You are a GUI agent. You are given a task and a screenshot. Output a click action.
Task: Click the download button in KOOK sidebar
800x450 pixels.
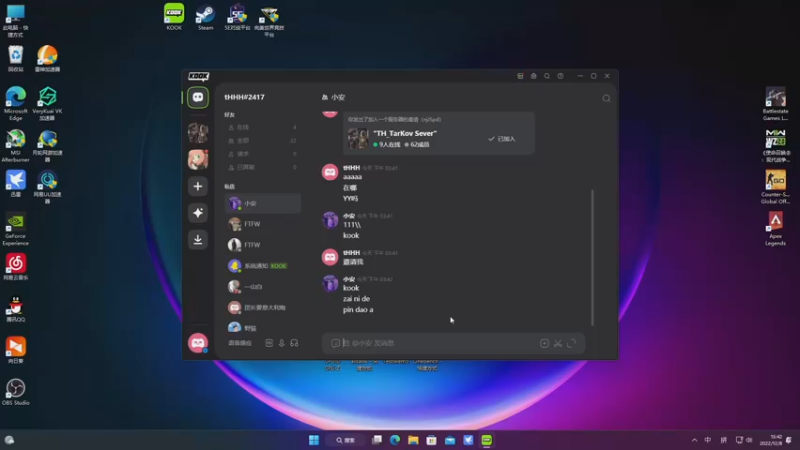pyautogui.click(x=198, y=239)
